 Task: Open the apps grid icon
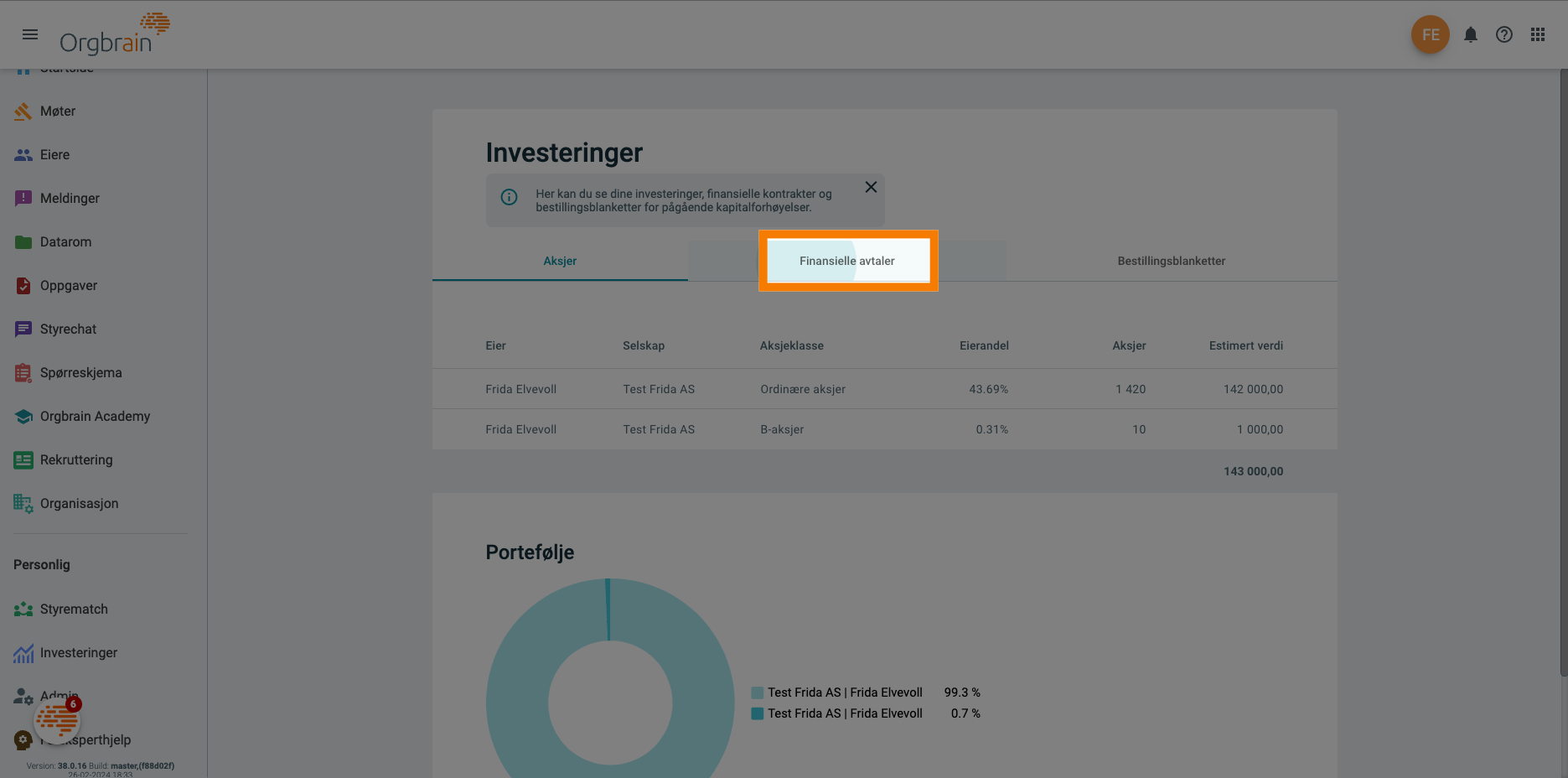tap(1538, 34)
